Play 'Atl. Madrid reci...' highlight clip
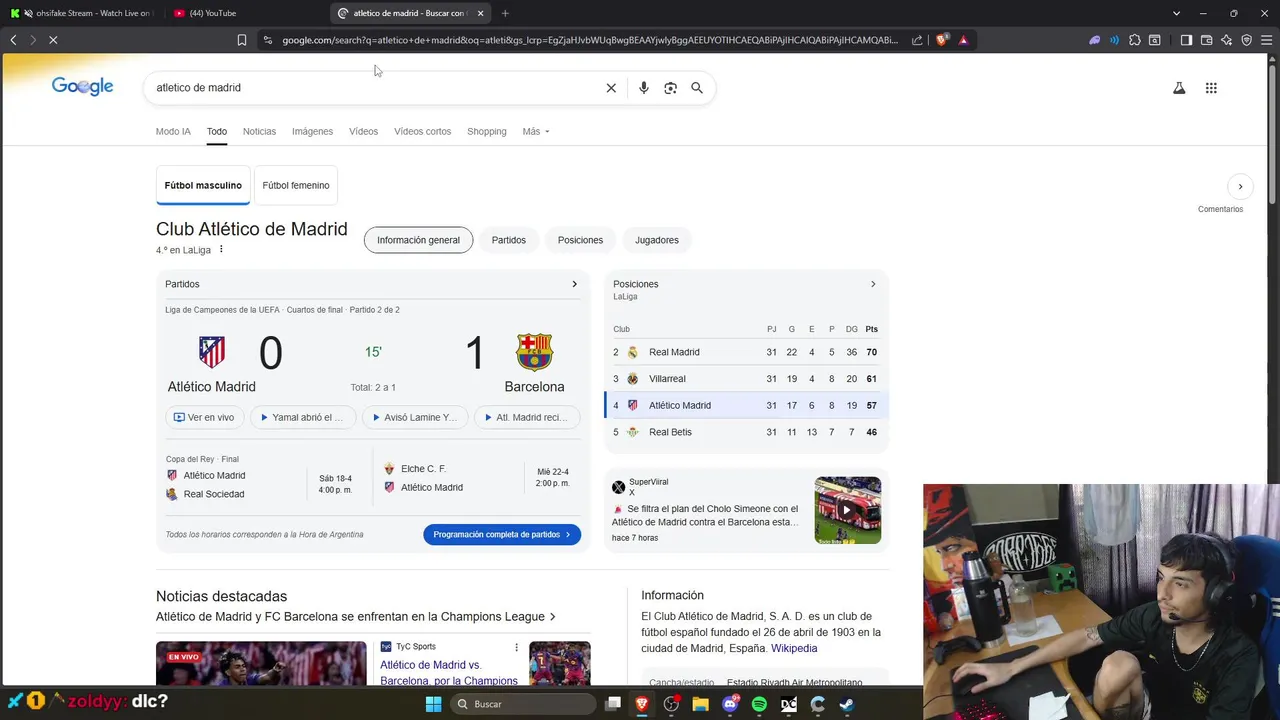The height and width of the screenshot is (720, 1280). 526,417
